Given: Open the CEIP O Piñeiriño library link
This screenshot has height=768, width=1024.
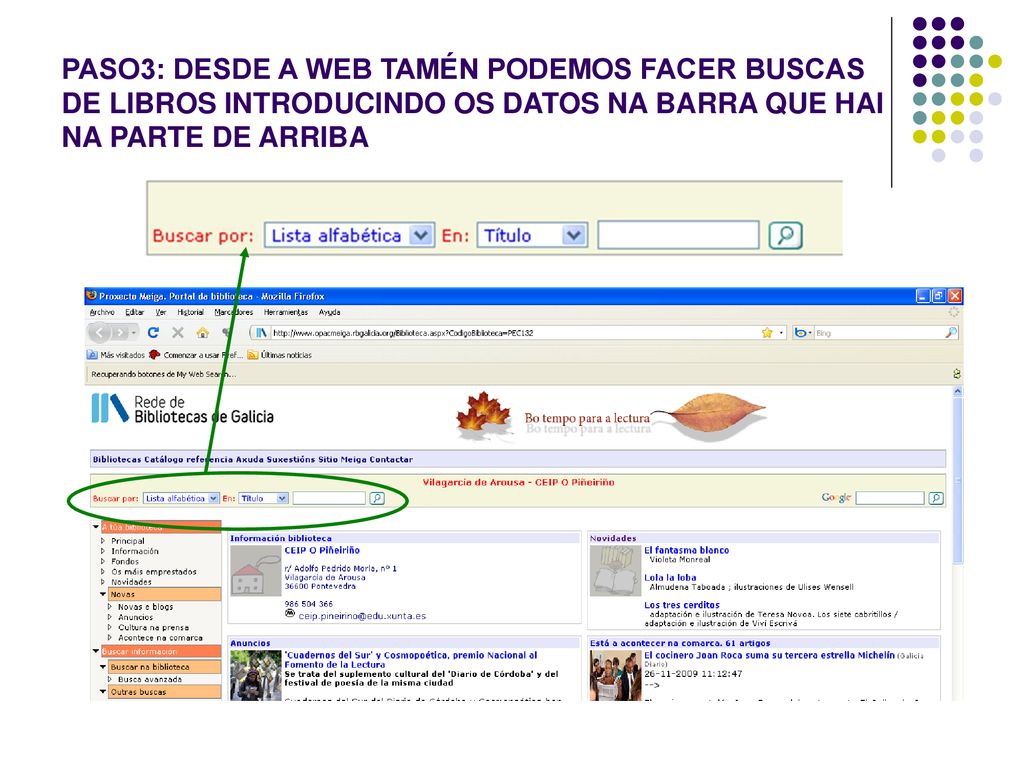Looking at the screenshot, I should point(322,551).
